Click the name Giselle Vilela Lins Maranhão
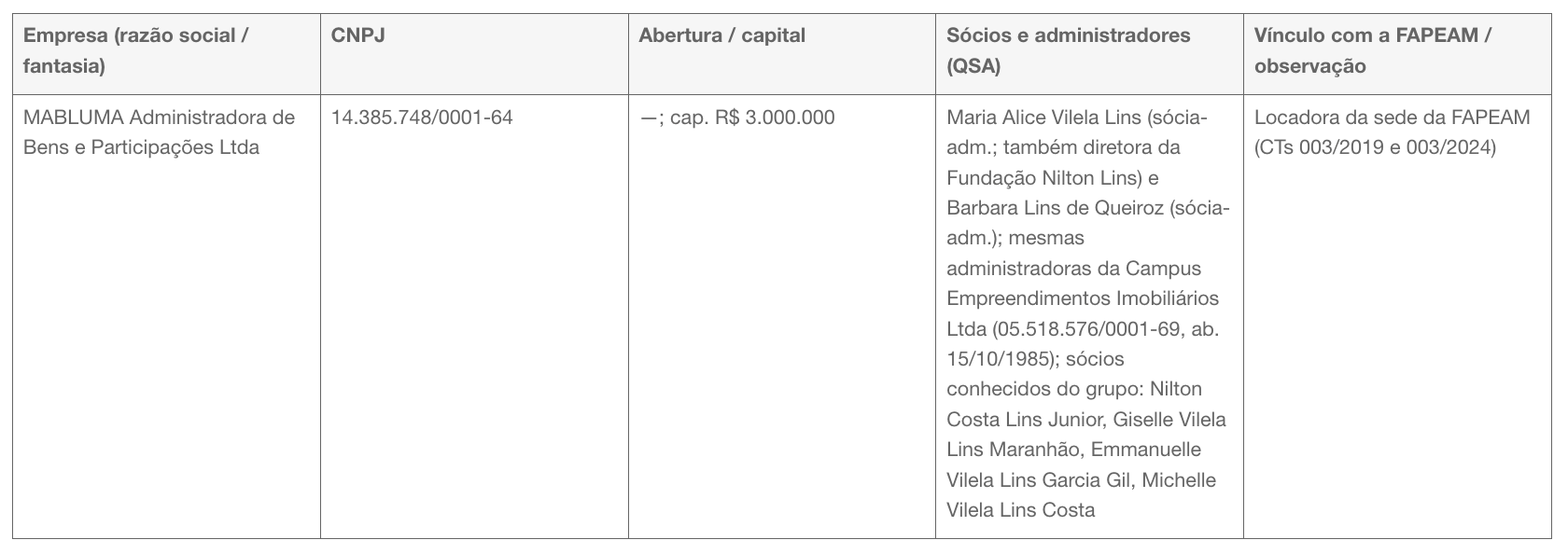This screenshot has height=554, width=1568. coord(1086,435)
